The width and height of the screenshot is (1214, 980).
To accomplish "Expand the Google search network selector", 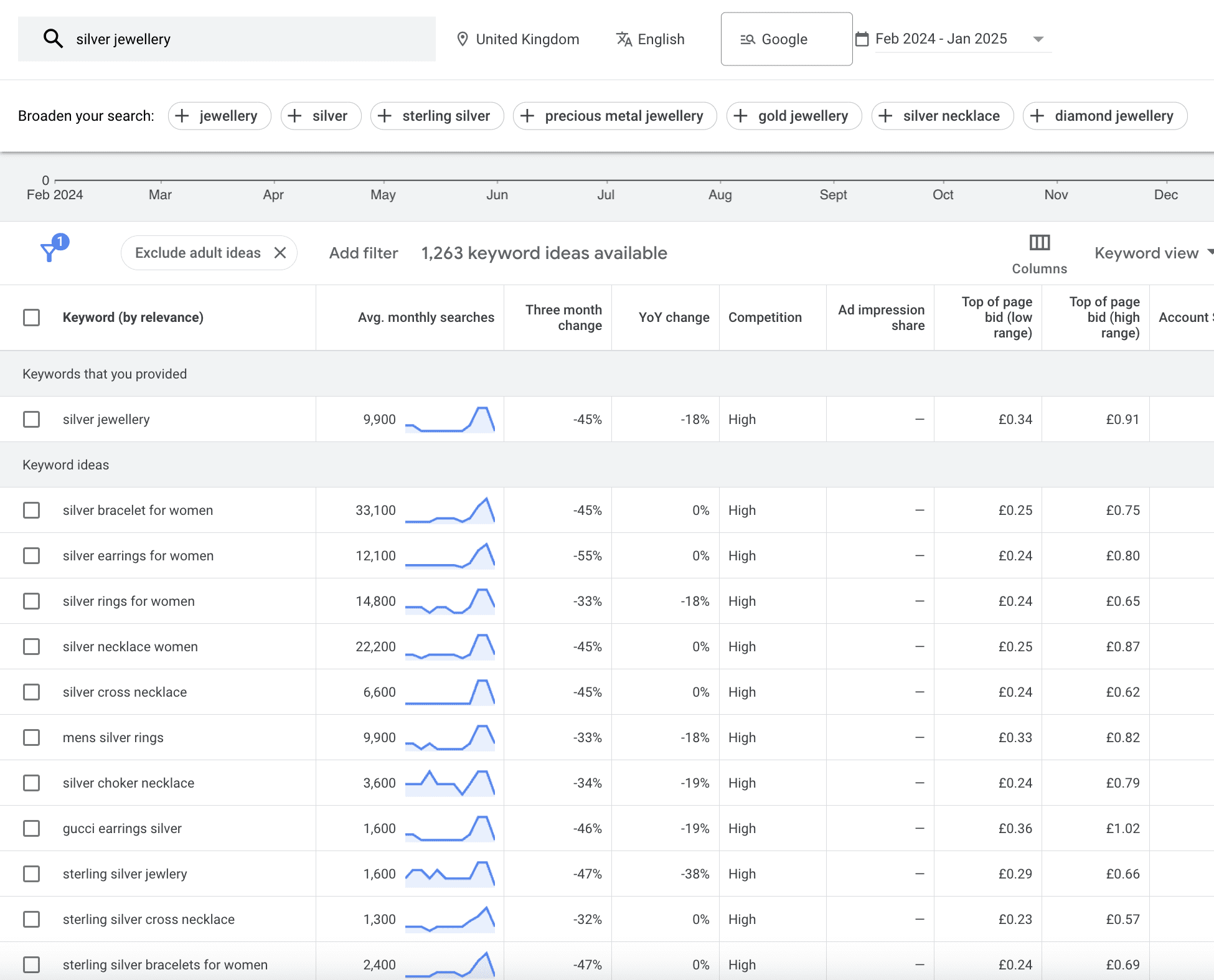I will (786, 39).
